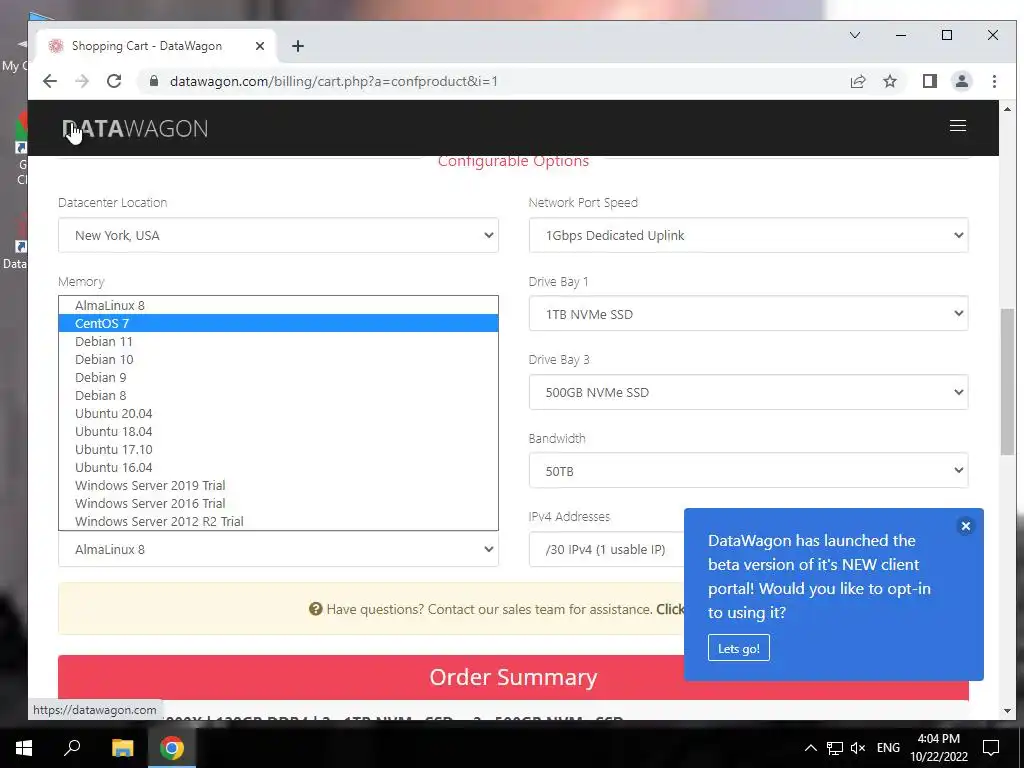This screenshot has width=1024, height=768.
Task: Open the DataWagon hamburger menu
Action: [x=958, y=126]
